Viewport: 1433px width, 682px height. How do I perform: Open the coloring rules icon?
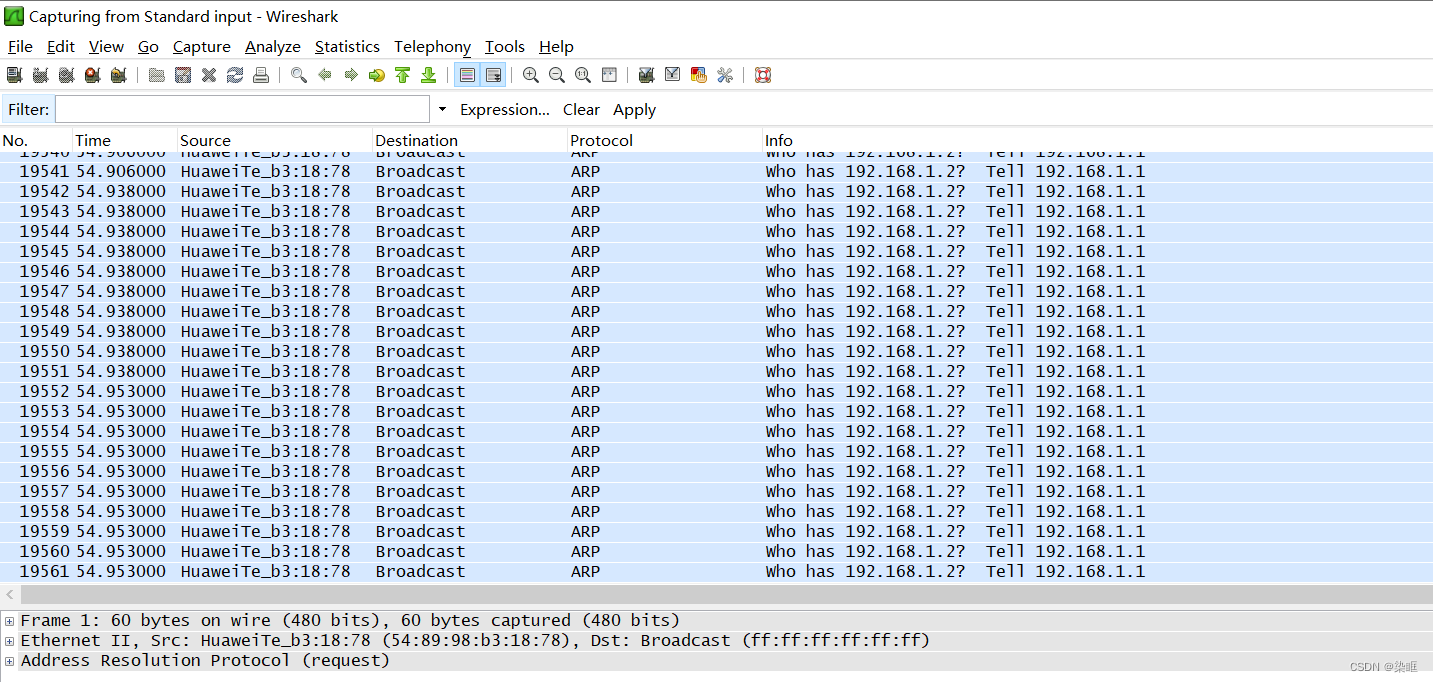coord(699,75)
